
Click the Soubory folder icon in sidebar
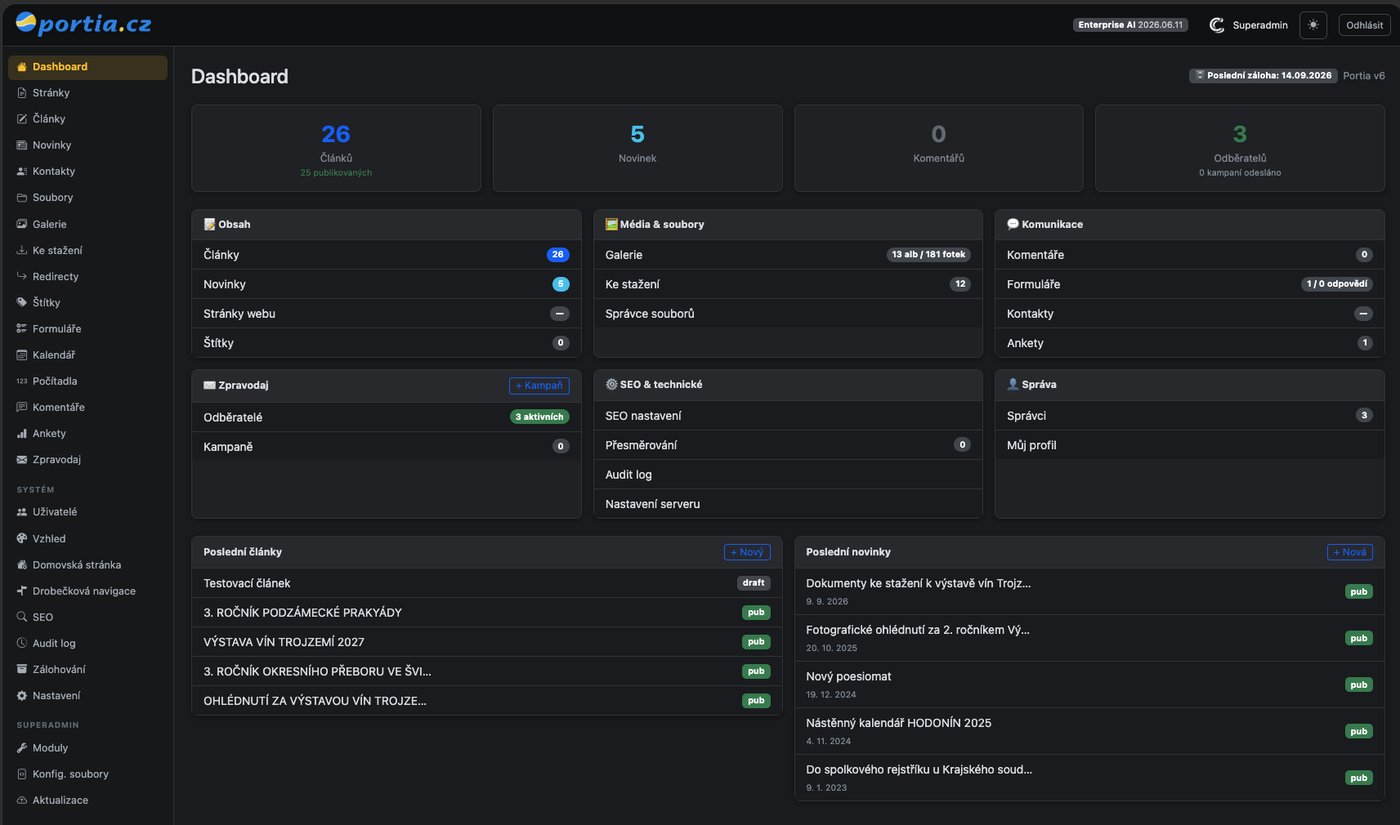point(22,198)
